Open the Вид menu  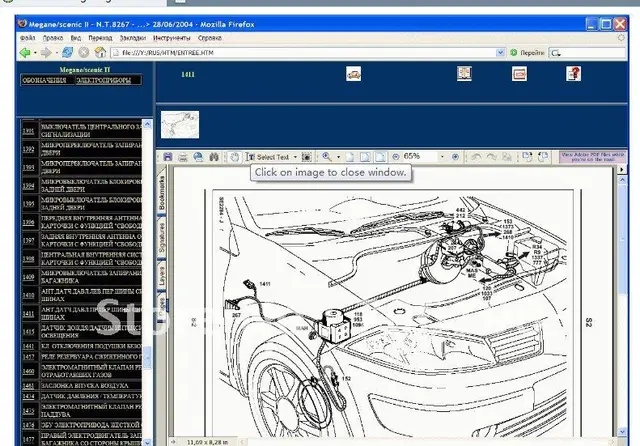click(76, 38)
